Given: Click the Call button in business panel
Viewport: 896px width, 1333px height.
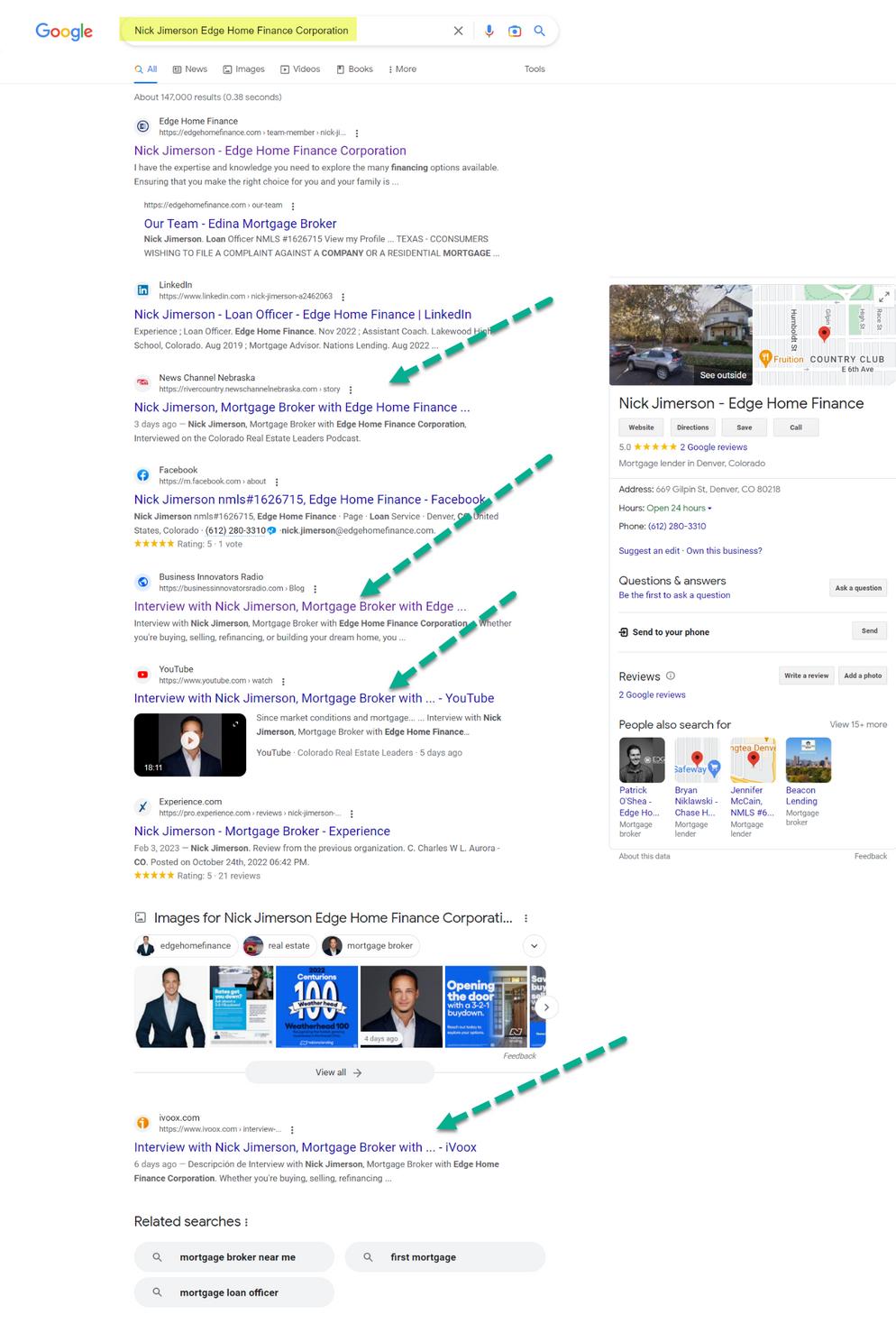Looking at the screenshot, I should 796,427.
